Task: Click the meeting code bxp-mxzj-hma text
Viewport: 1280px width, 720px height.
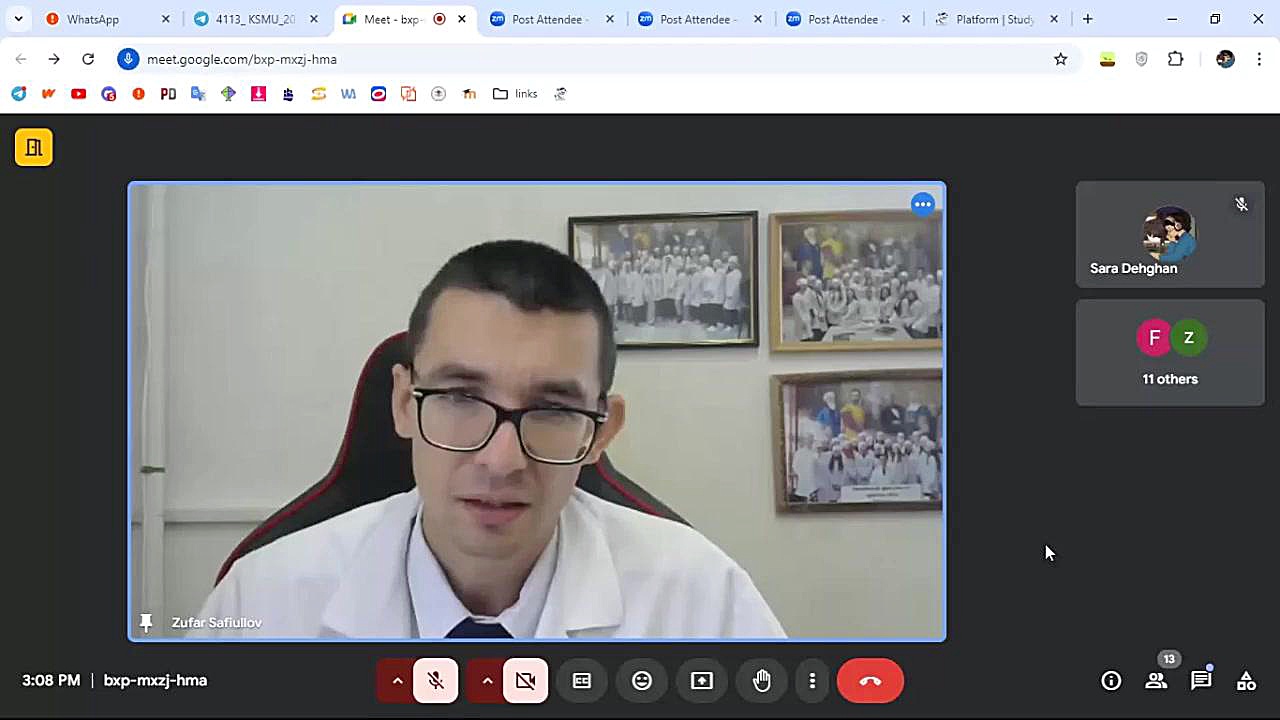Action: pyautogui.click(x=155, y=681)
